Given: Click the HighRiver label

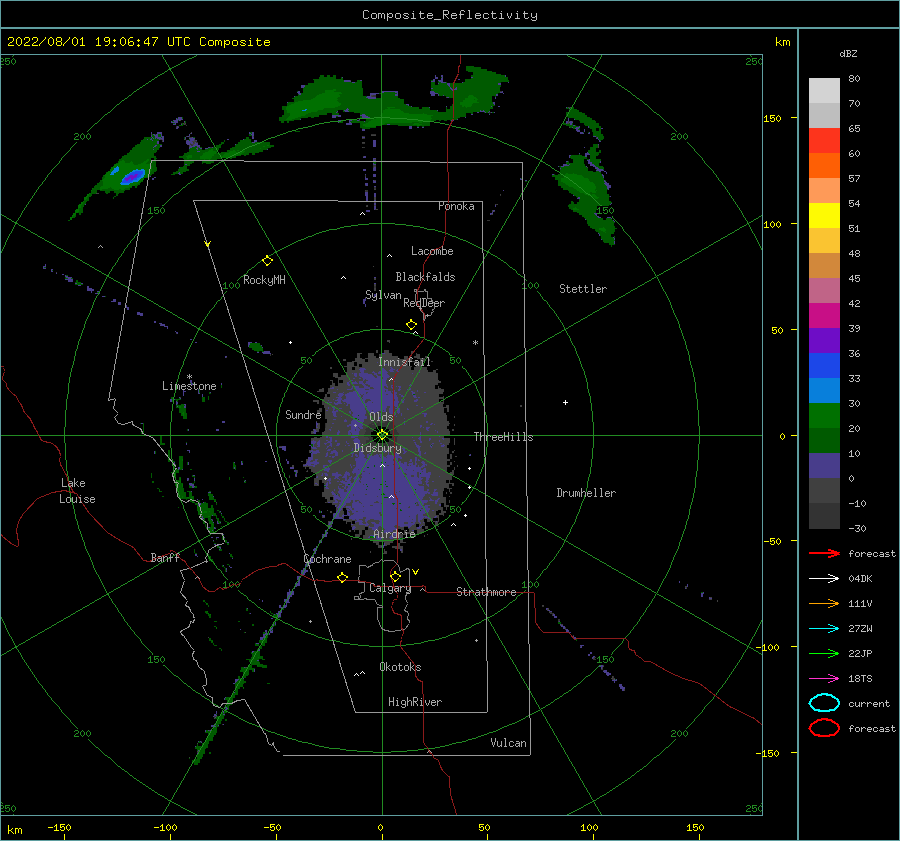Looking at the screenshot, I should (x=414, y=702).
